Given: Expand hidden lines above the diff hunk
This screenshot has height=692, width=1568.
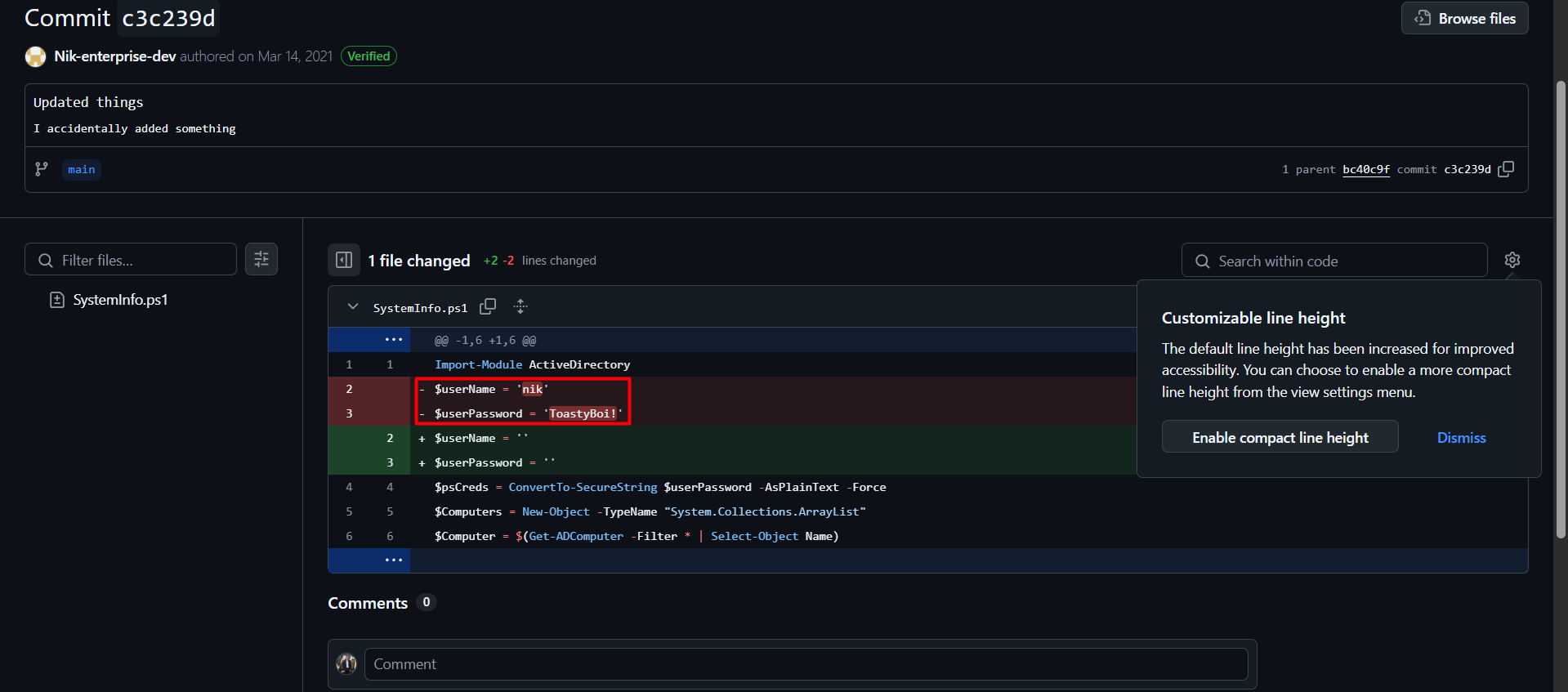Looking at the screenshot, I should (x=393, y=340).
